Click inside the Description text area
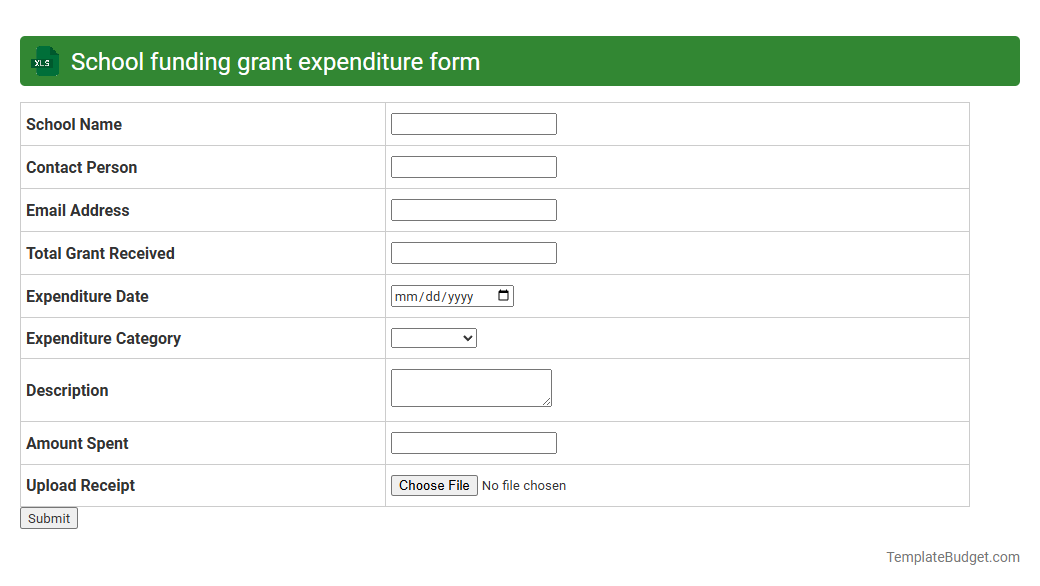Screen dimensions: 1040x586 470,387
